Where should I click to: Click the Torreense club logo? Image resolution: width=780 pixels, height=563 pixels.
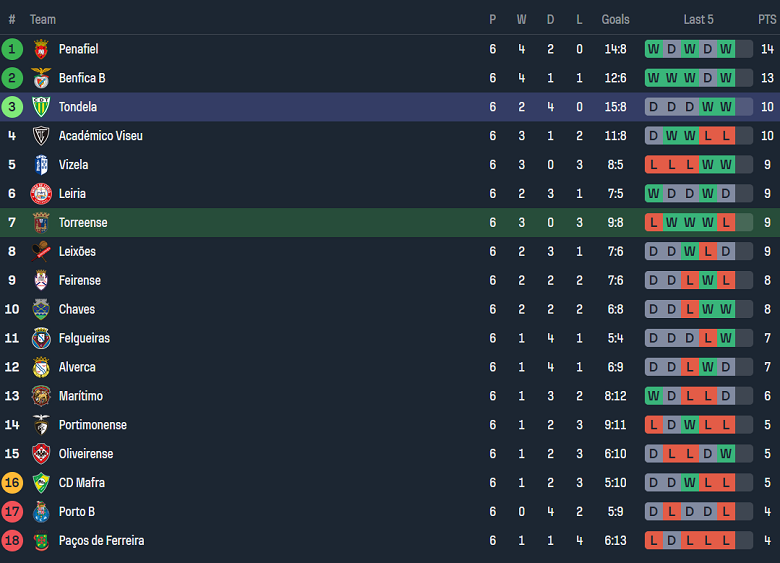pyautogui.click(x=41, y=223)
